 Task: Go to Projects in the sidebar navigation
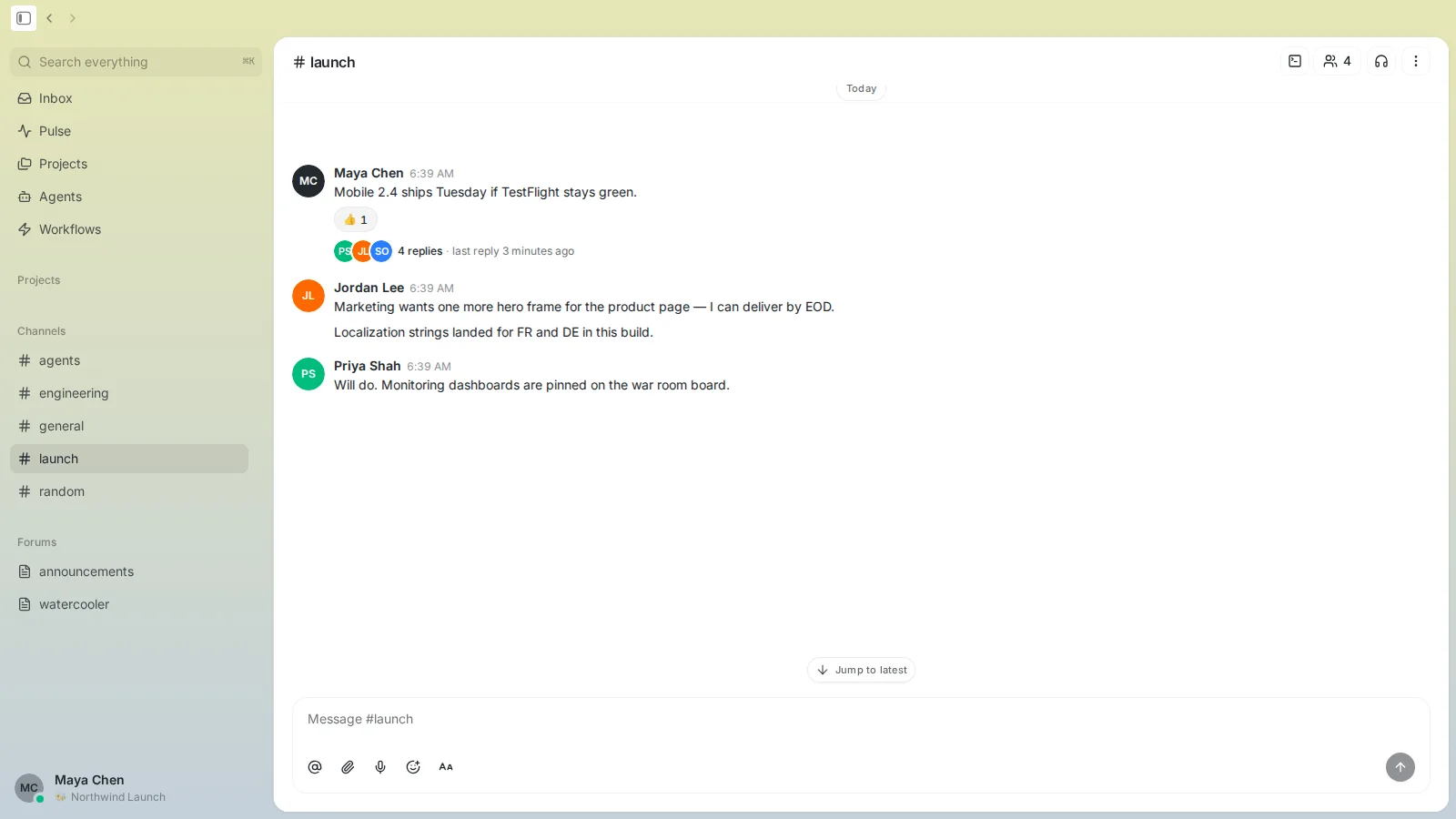[129, 164]
